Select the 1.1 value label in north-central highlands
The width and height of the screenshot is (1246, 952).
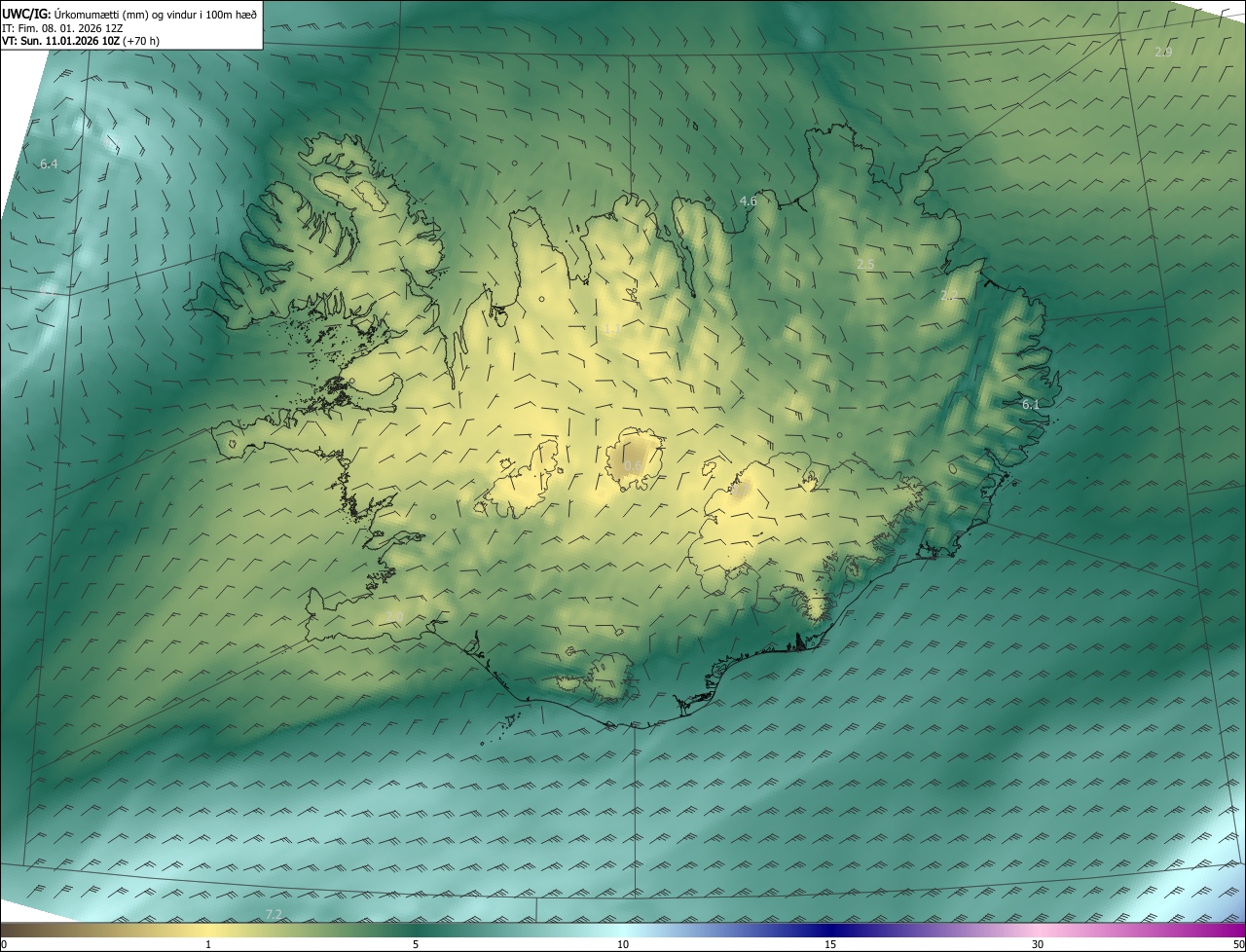tap(611, 329)
